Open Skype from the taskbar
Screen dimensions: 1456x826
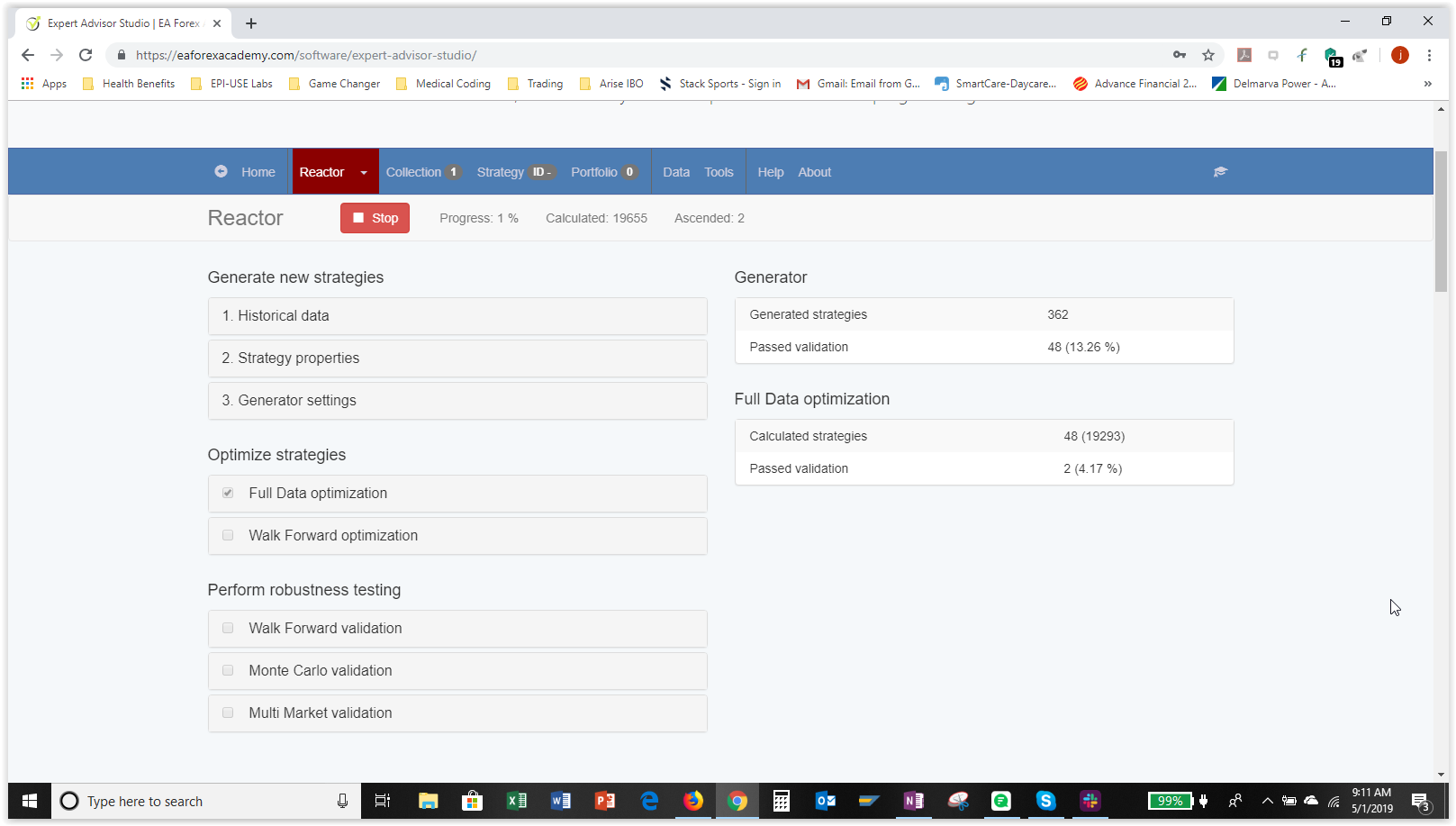point(1045,801)
